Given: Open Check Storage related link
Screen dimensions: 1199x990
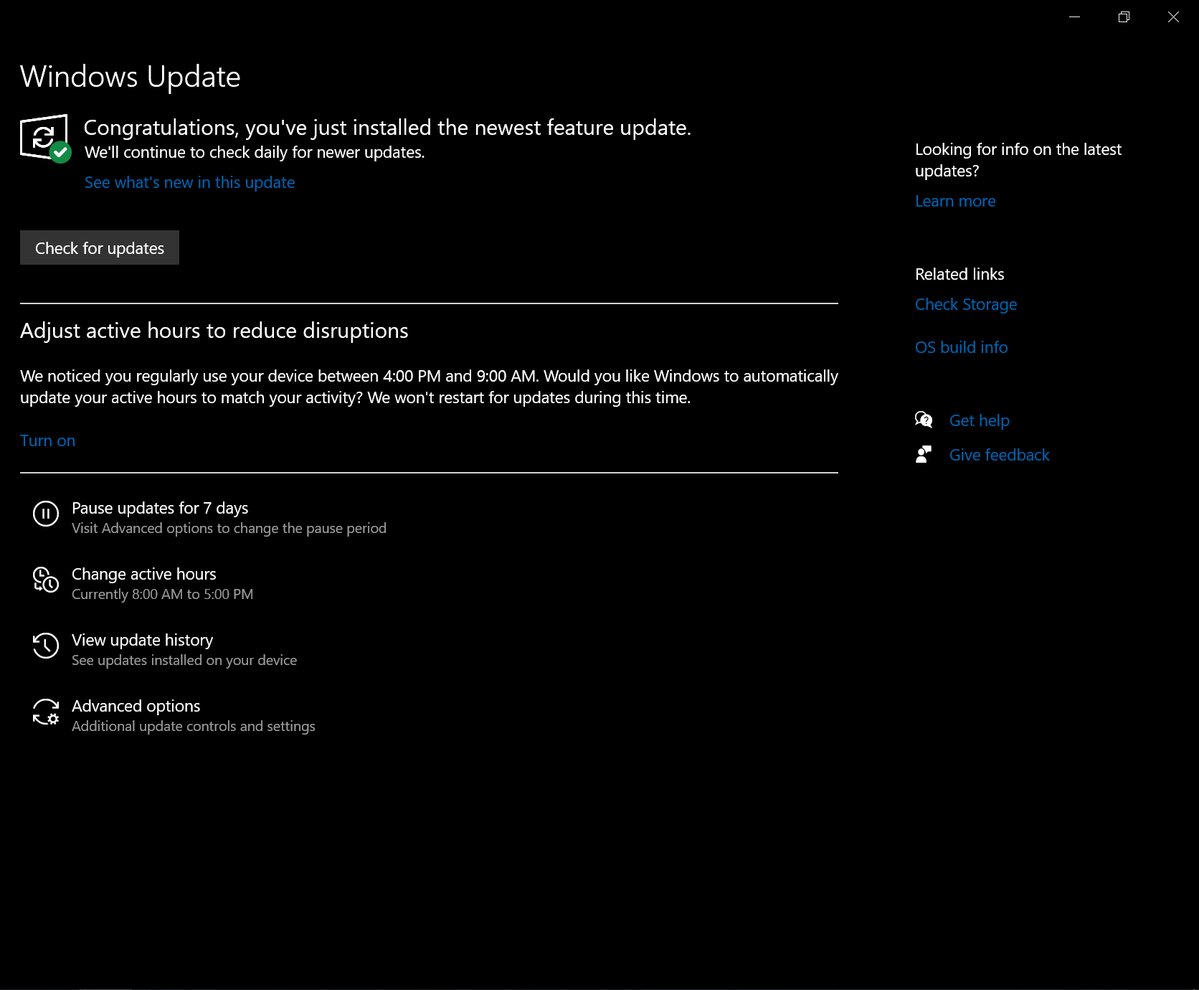Looking at the screenshot, I should (x=966, y=304).
